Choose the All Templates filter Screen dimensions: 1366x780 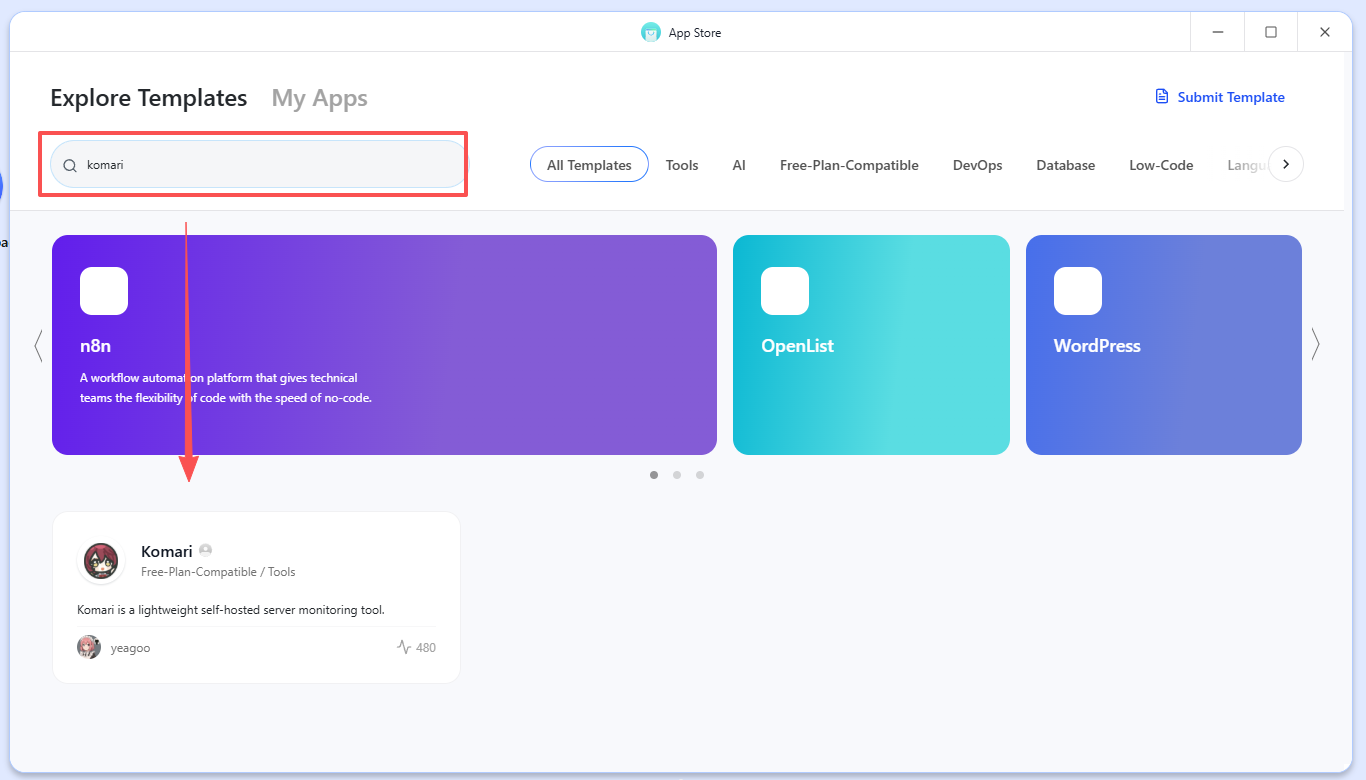pos(589,165)
